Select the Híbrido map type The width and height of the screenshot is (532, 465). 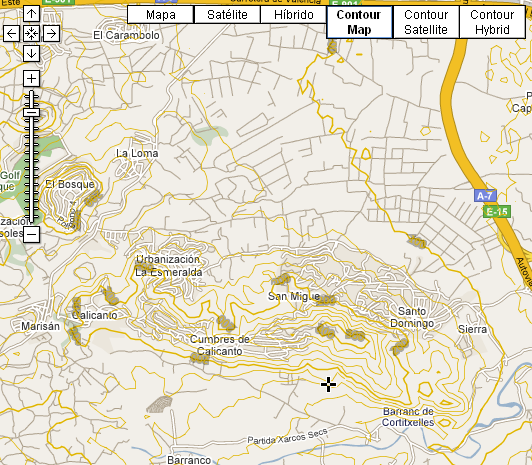pyautogui.click(x=293, y=15)
